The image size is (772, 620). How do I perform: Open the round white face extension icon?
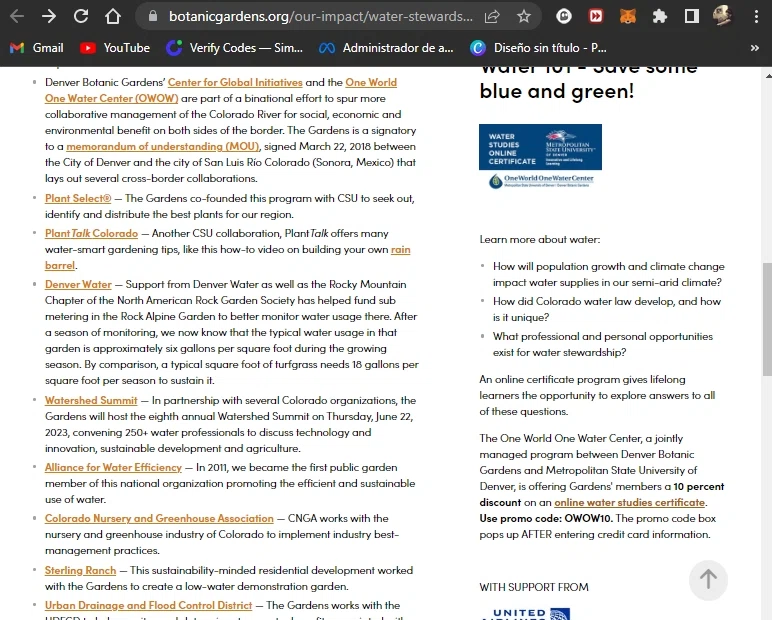[564, 16]
